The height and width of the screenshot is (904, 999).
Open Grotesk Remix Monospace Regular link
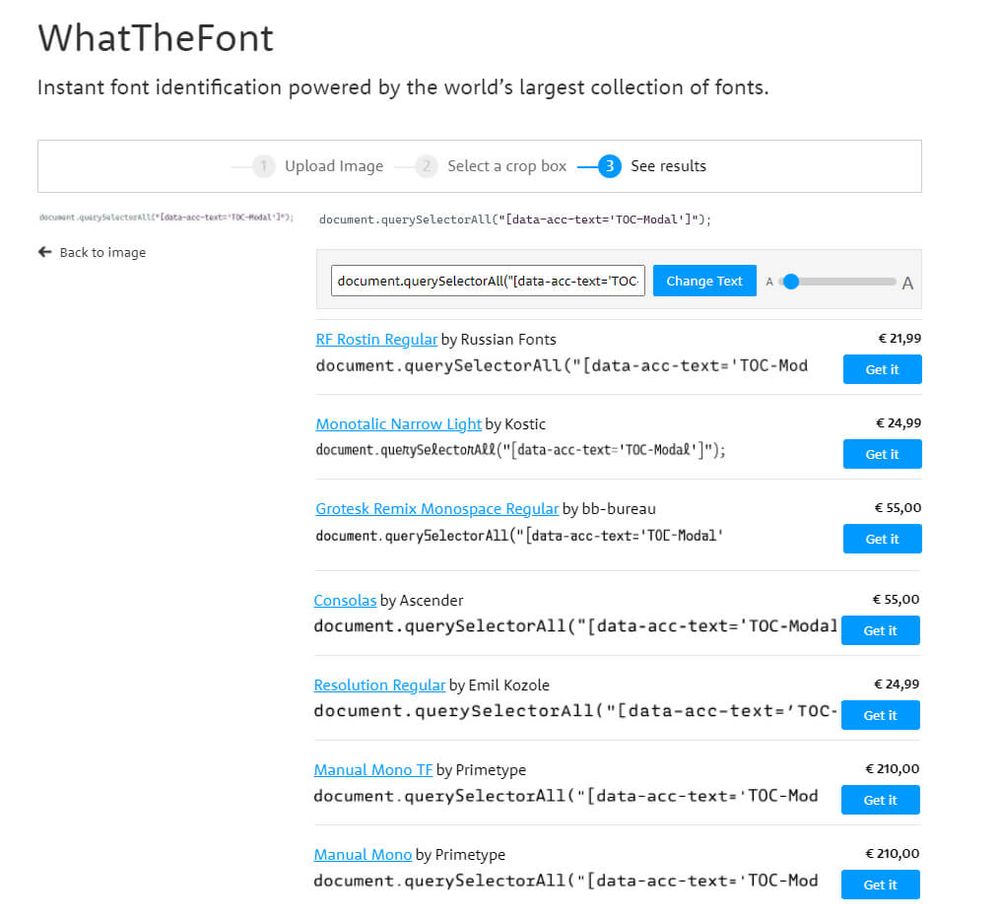437,509
